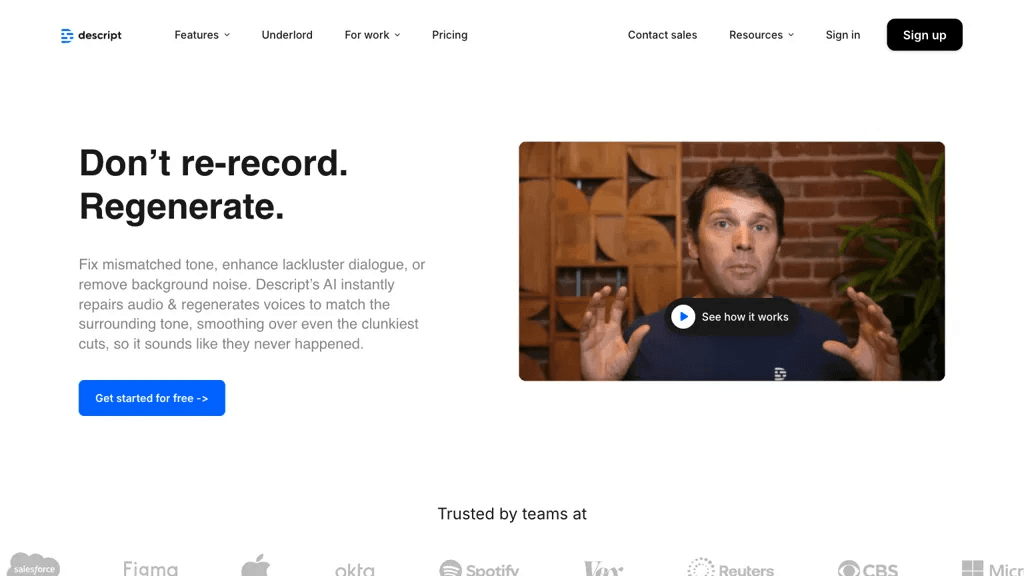Click the Figma logo

coord(150,568)
